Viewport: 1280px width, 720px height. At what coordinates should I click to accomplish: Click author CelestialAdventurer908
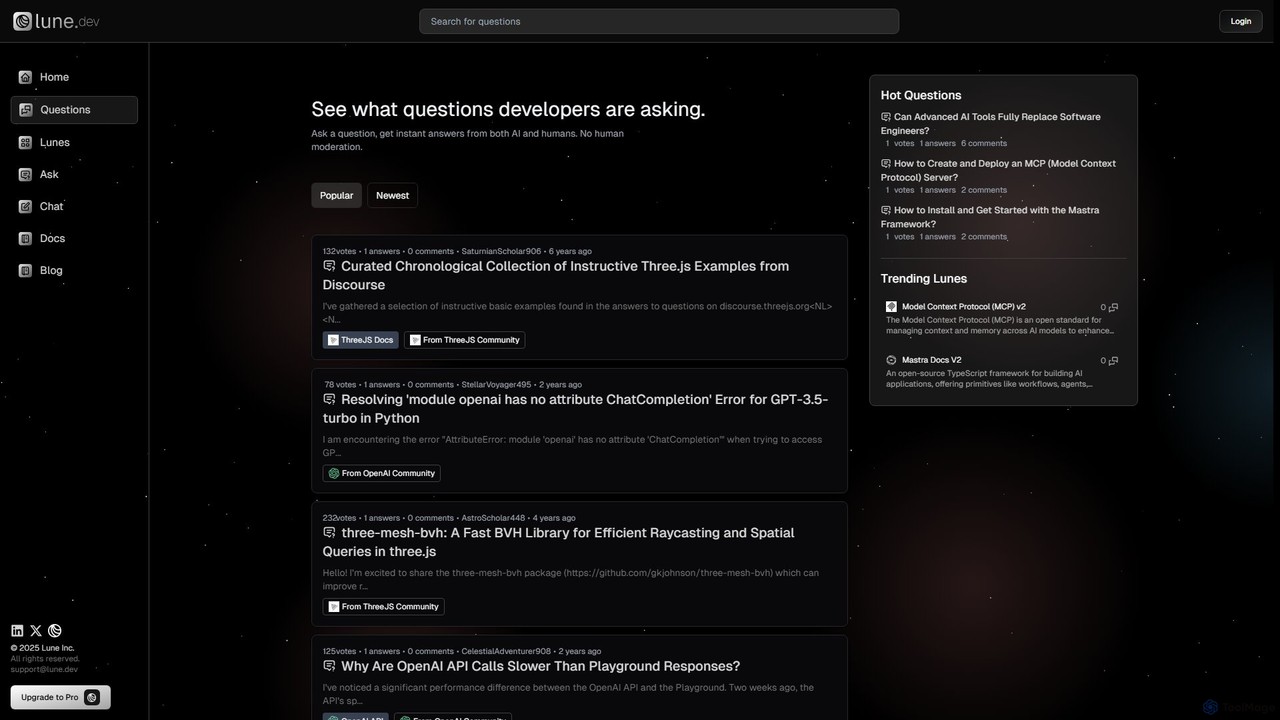(506, 651)
